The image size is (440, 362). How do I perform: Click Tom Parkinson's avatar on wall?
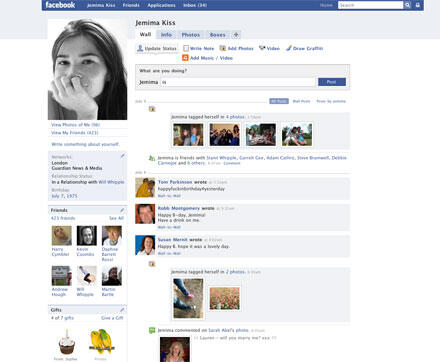click(145, 188)
